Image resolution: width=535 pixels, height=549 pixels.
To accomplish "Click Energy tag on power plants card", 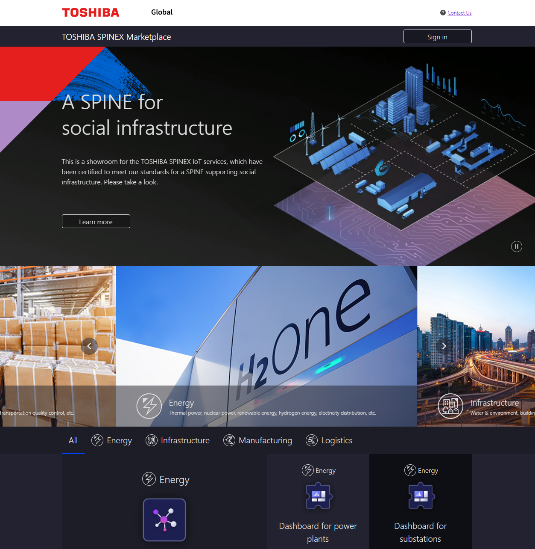I will click(319, 470).
